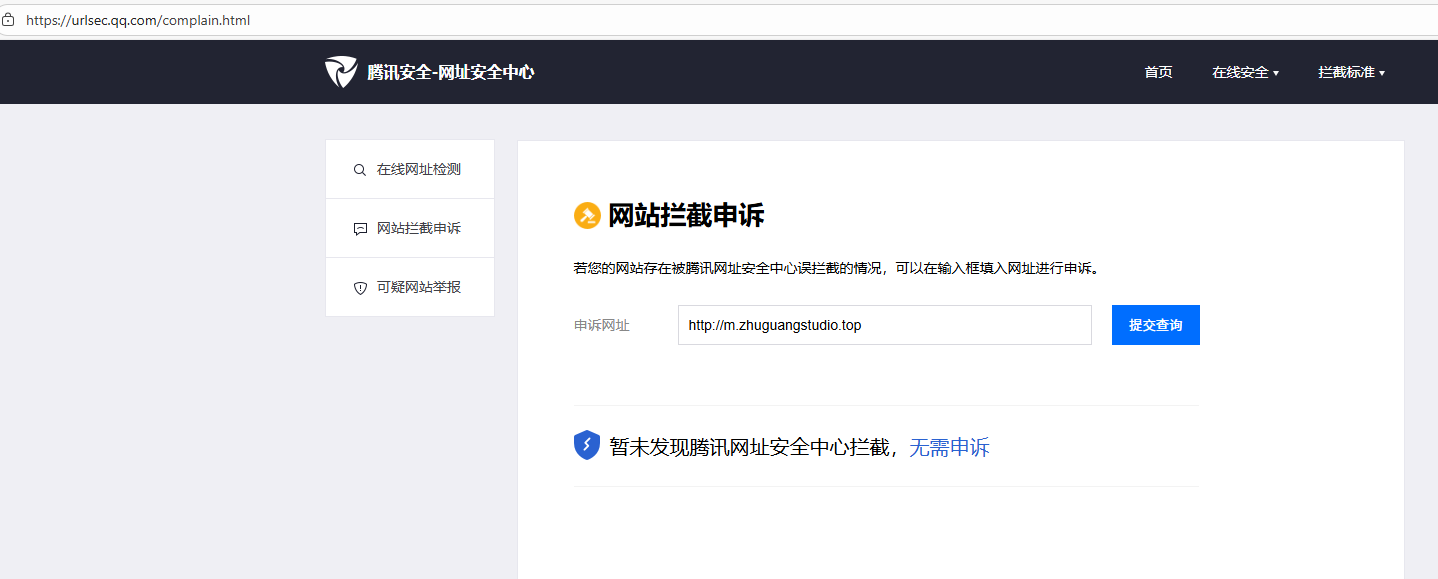Click the 暂未发现腾讯网址安全中心拦截 result text

pyautogui.click(x=749, y=447)
